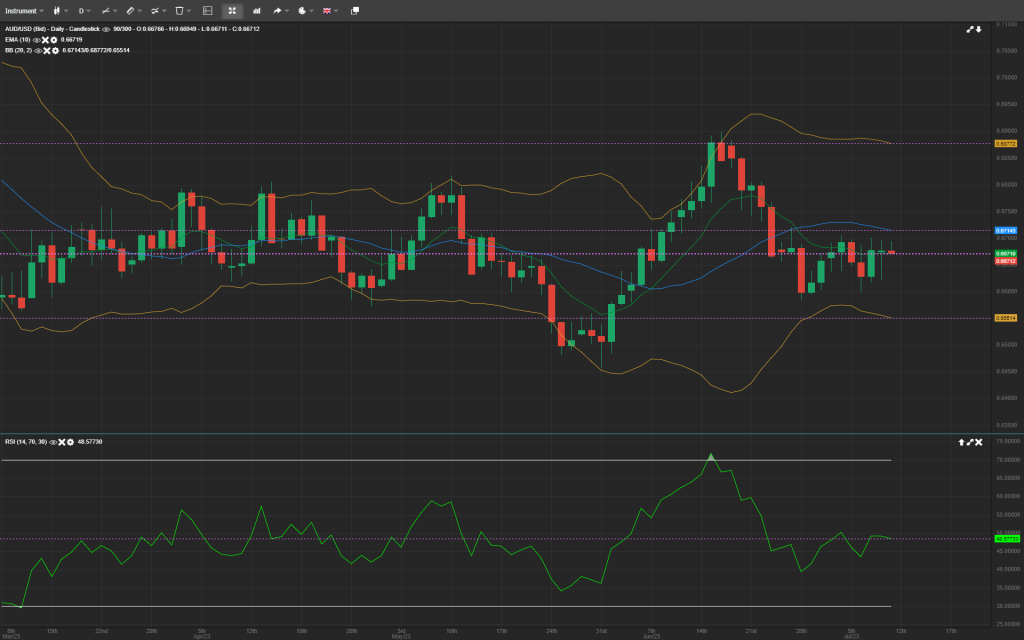Click the blue 0.67143 price axis label
Image resolution: width=1024 pixels, height=640 pixels.
(1005, 231)
